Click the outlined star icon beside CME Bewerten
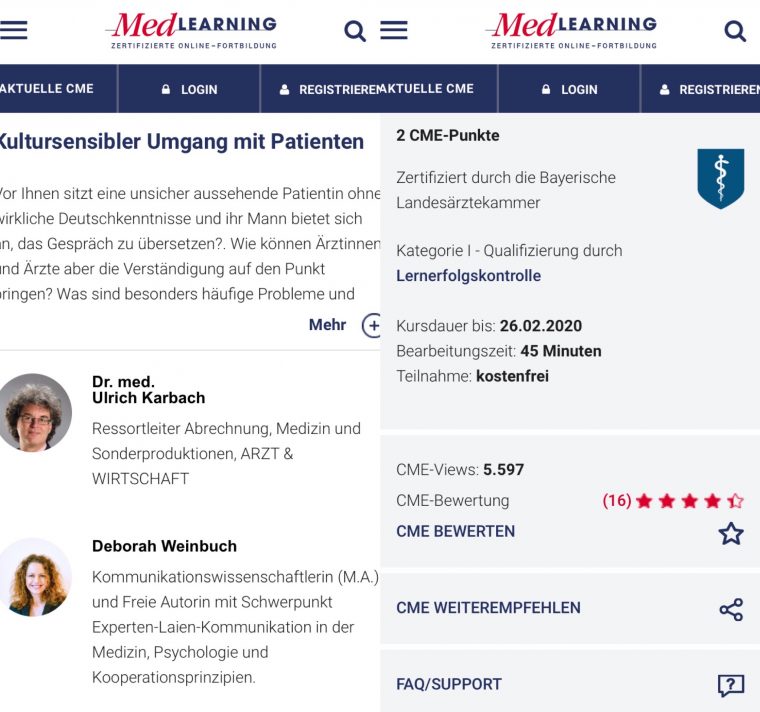 pos(731,533)
